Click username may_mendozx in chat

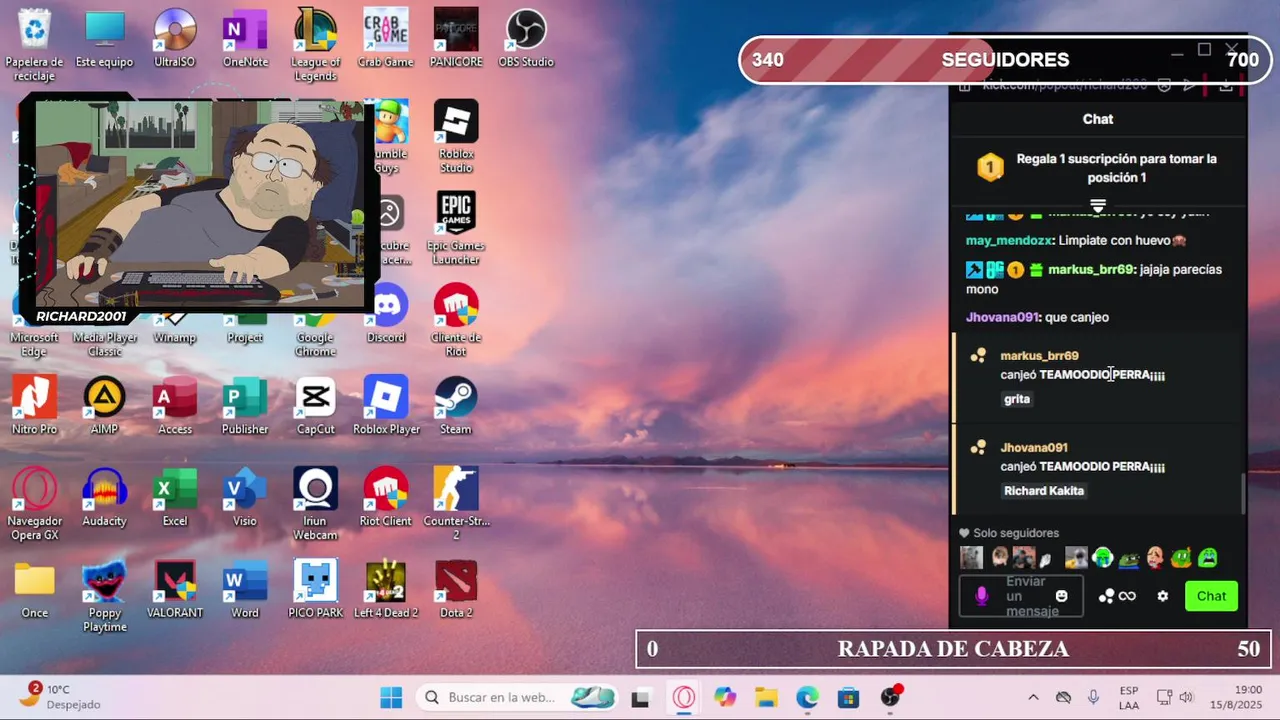click(x=1008, y=241)
